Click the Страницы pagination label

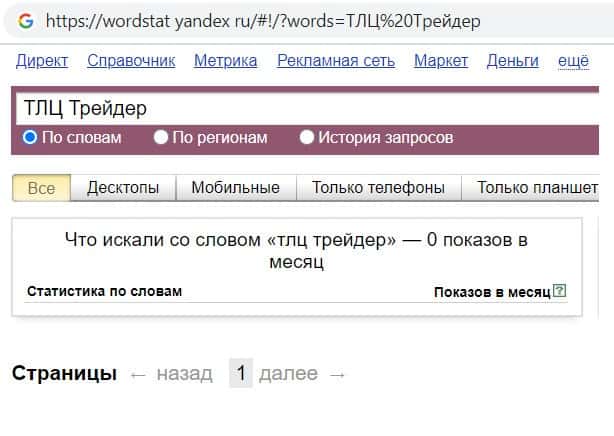(x=64, y=373)
